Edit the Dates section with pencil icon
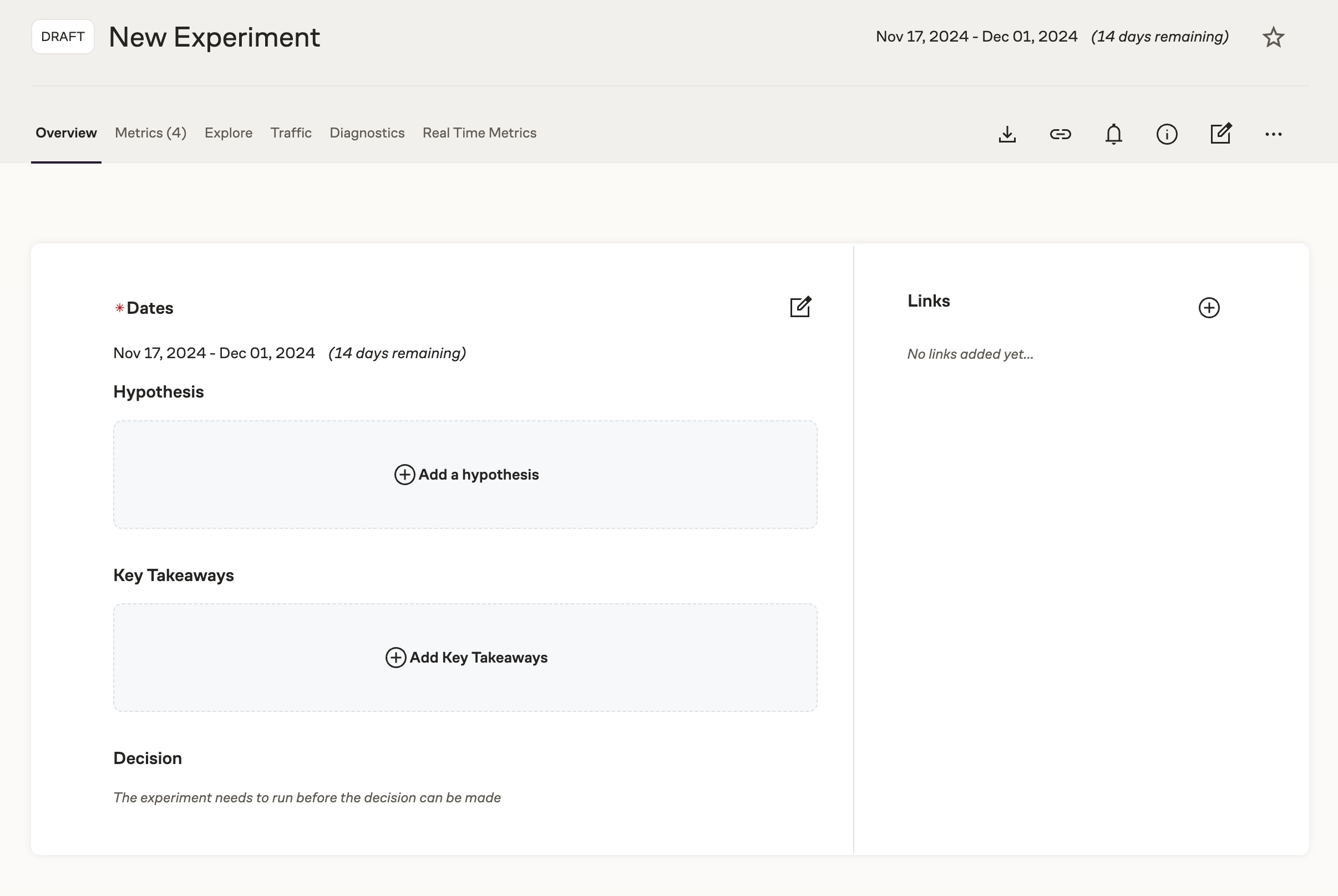This screenshot has height=896, width=1338. tap(800, 307)
